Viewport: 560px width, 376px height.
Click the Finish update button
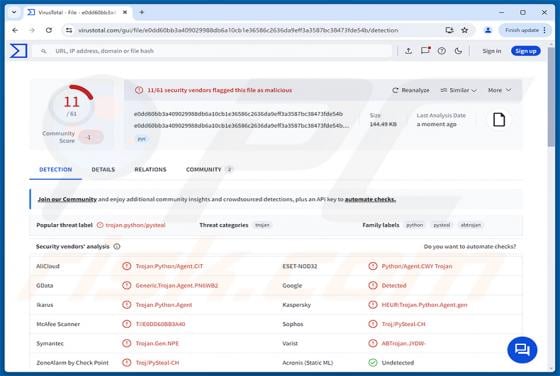(x=522, y=30)
